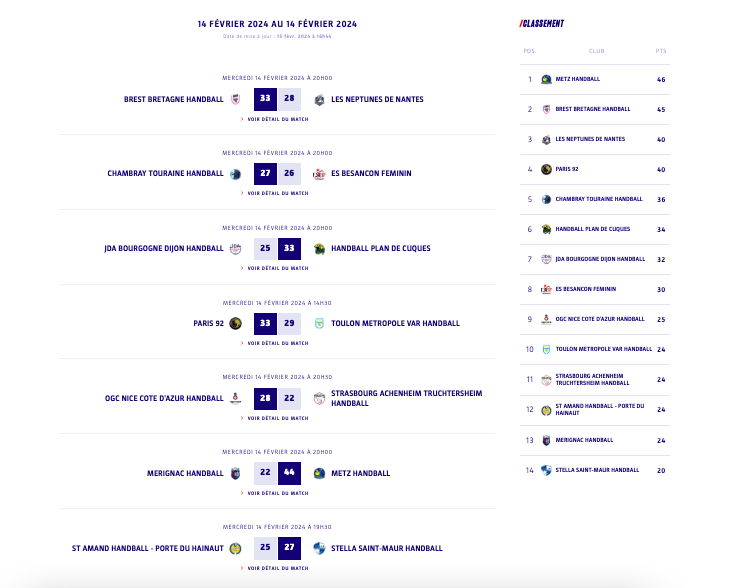Open match details for Chambray vs Besancon
The image size is (744, 588).
[277, 193]
